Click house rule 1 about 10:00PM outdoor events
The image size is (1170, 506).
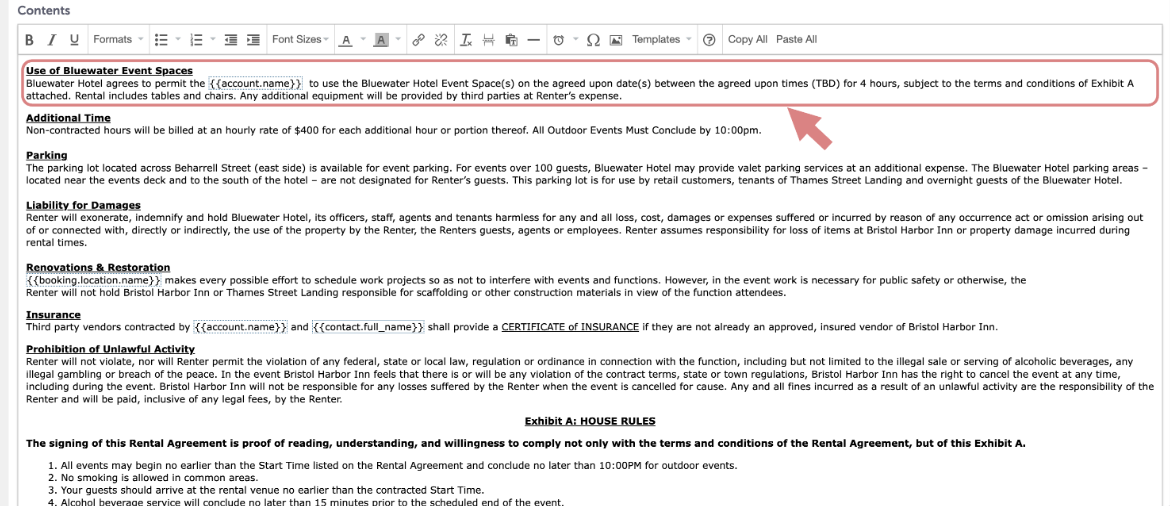[398, 465]
